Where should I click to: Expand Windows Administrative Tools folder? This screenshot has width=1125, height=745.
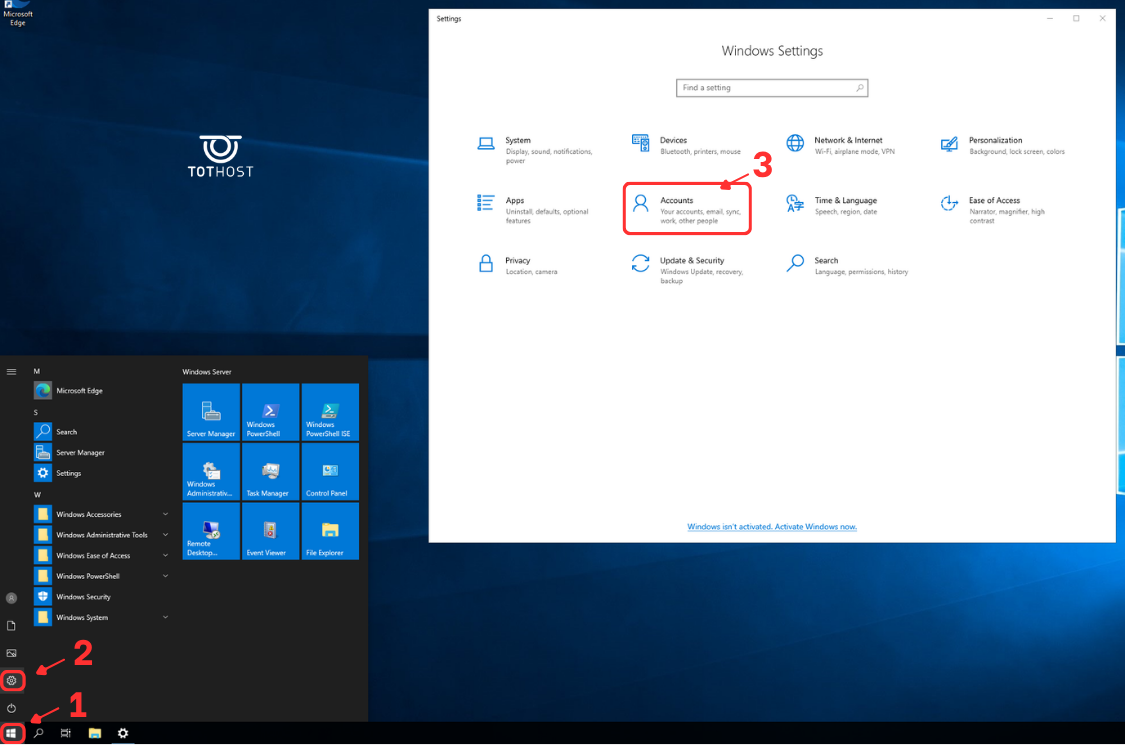click(102, 535)
